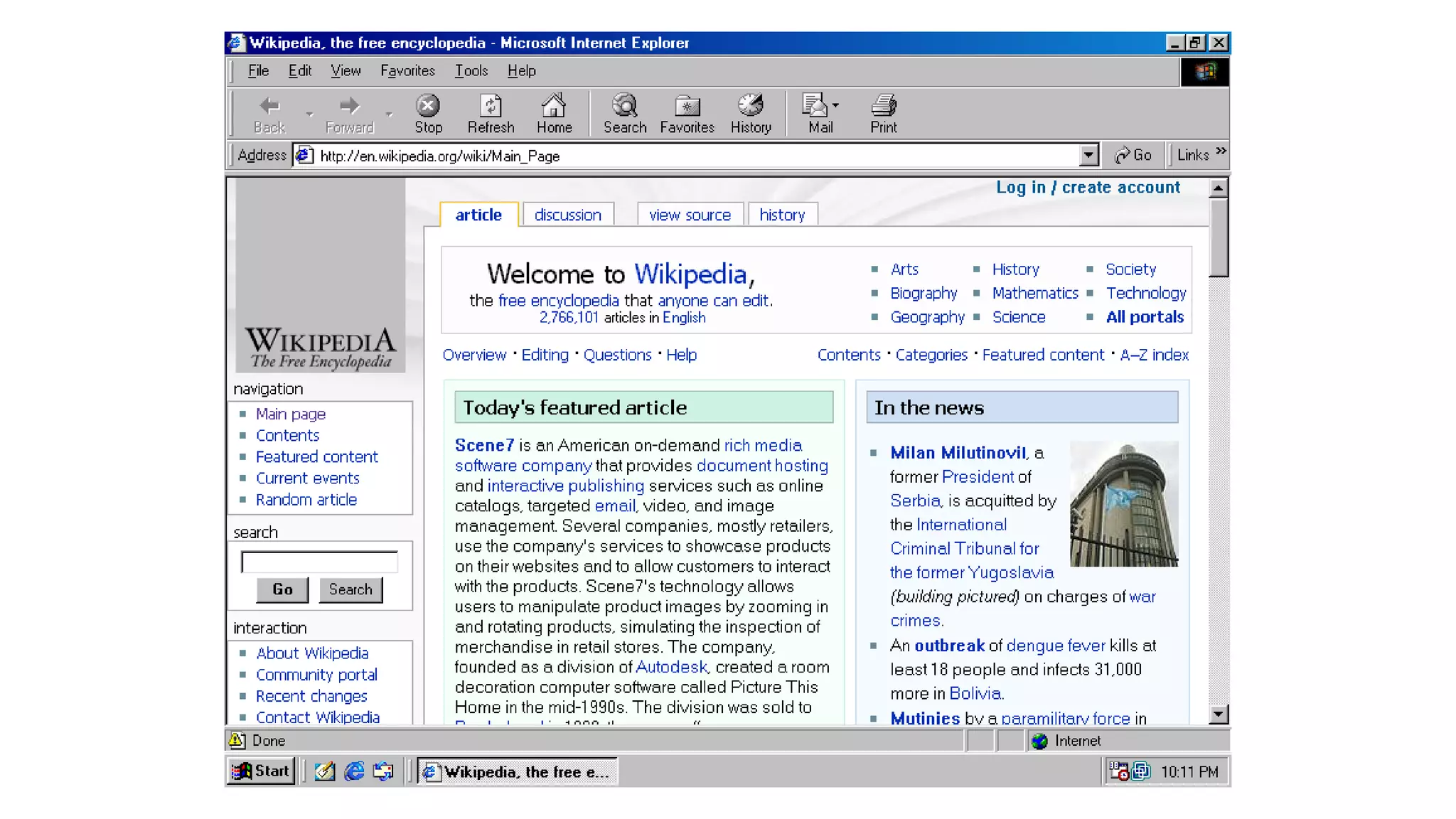Click the Print toolbar icon
The width and height of the screenshot is (1456, 819).
click(x=883, y=107)
